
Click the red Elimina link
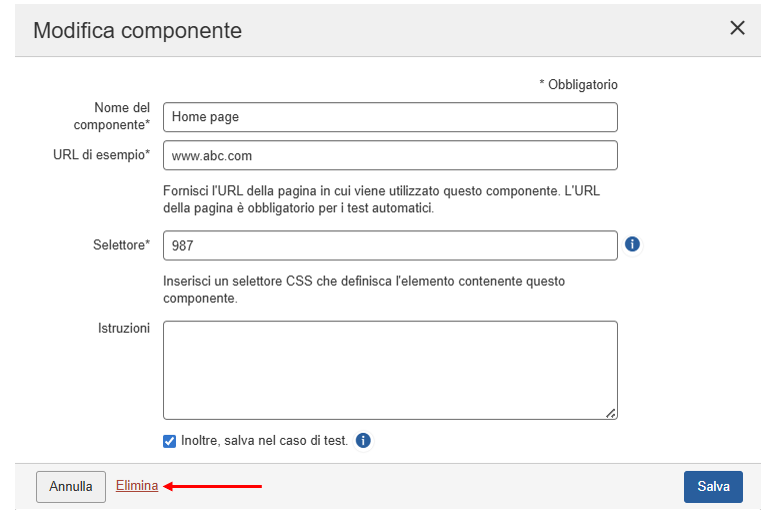pos(137,486)
